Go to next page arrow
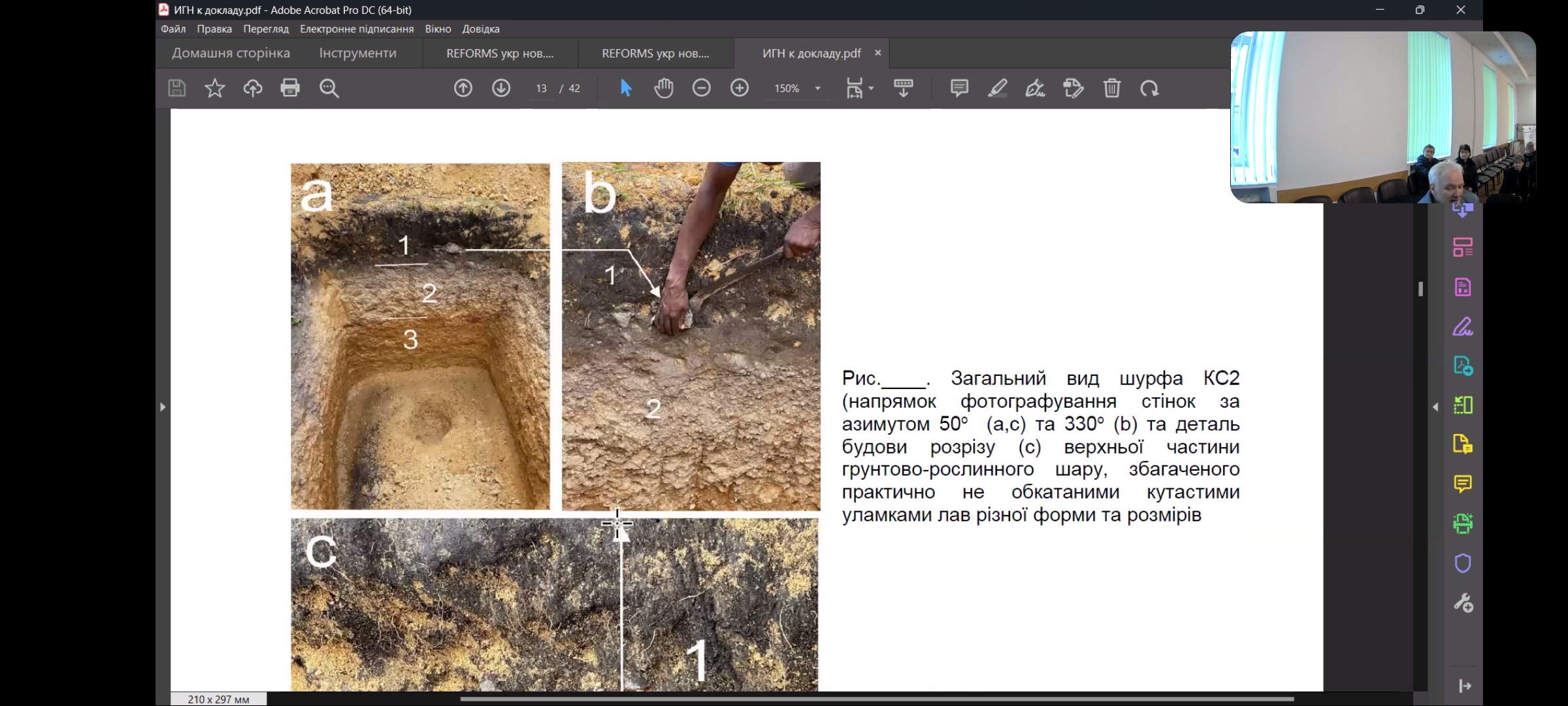 501,88
